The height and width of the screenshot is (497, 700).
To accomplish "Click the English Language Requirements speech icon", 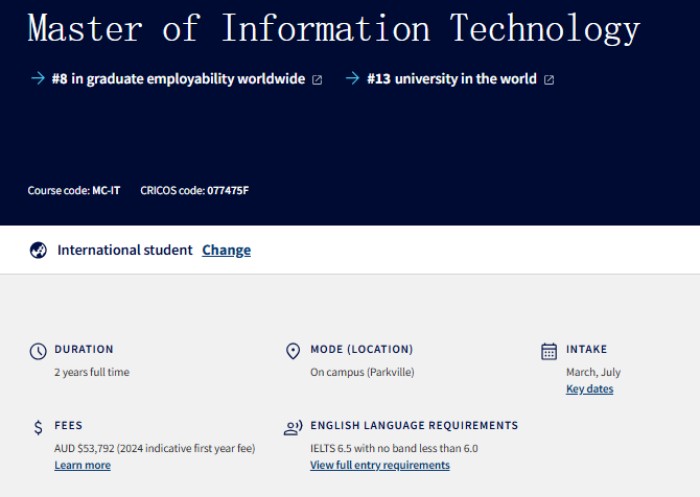I will pos(293,427).
